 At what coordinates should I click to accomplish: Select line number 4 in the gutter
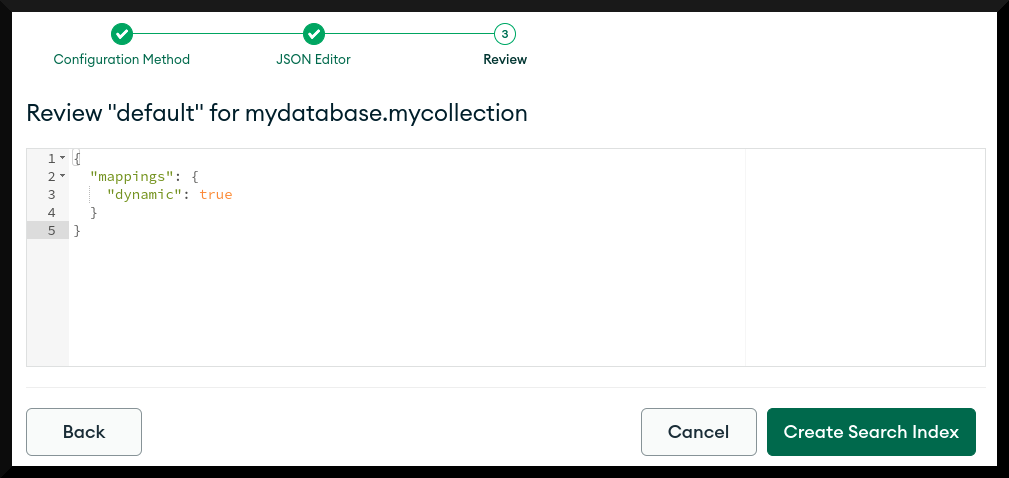[51, 212]
